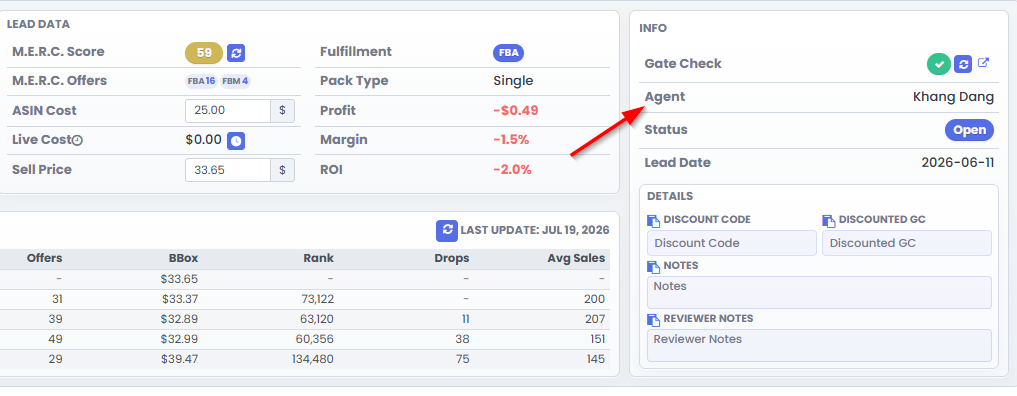The height and width of the screenshot is (396, 1017).
Task: Copy the Discount Code field
Action: pos(653,221)
